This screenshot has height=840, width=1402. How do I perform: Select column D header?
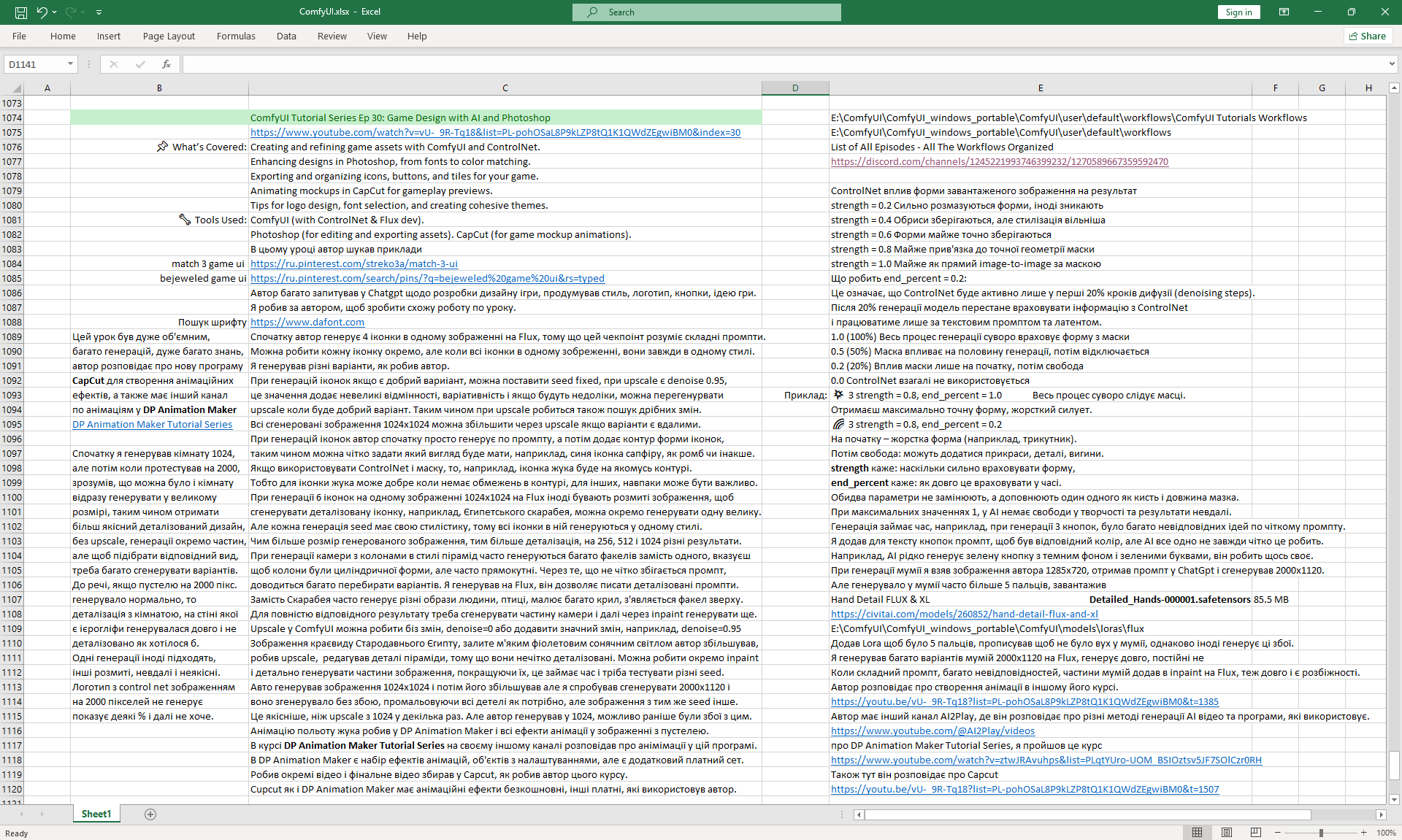pyautogui.click(x=794, y=88)
